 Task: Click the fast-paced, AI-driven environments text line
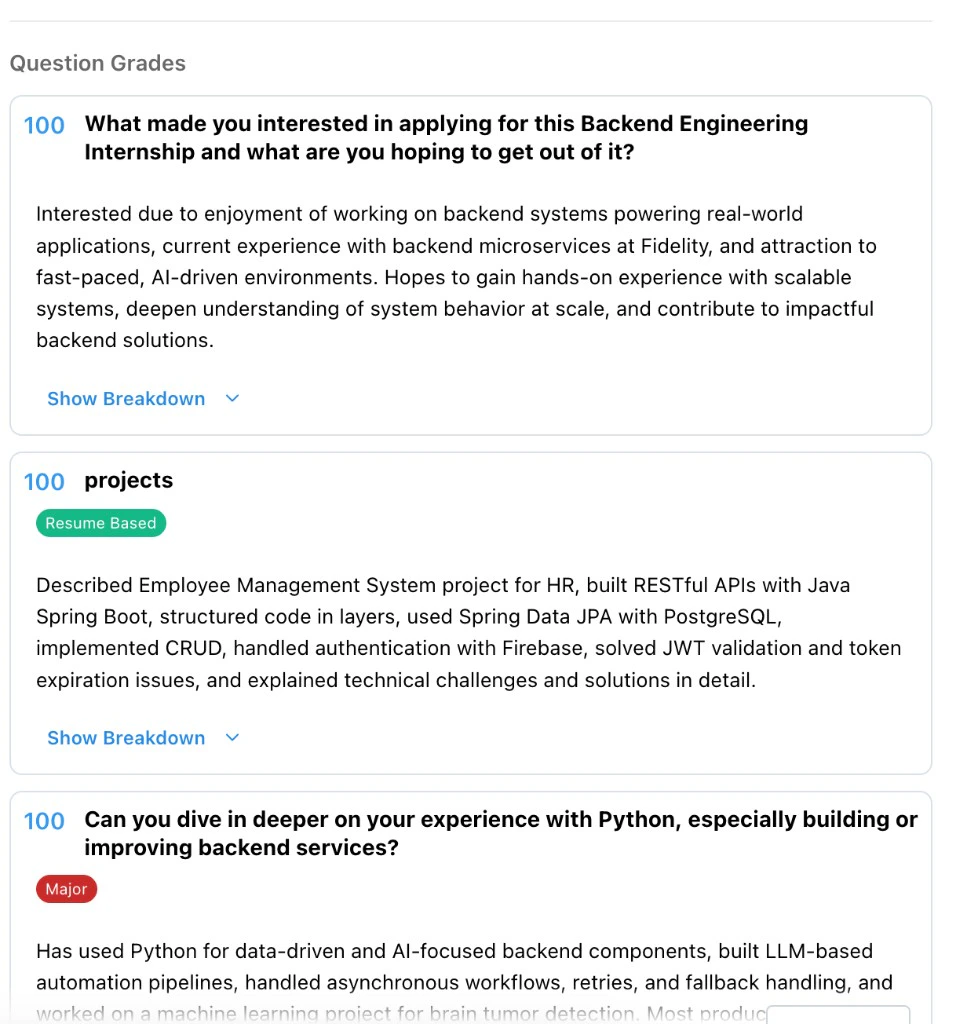(443, 277)
